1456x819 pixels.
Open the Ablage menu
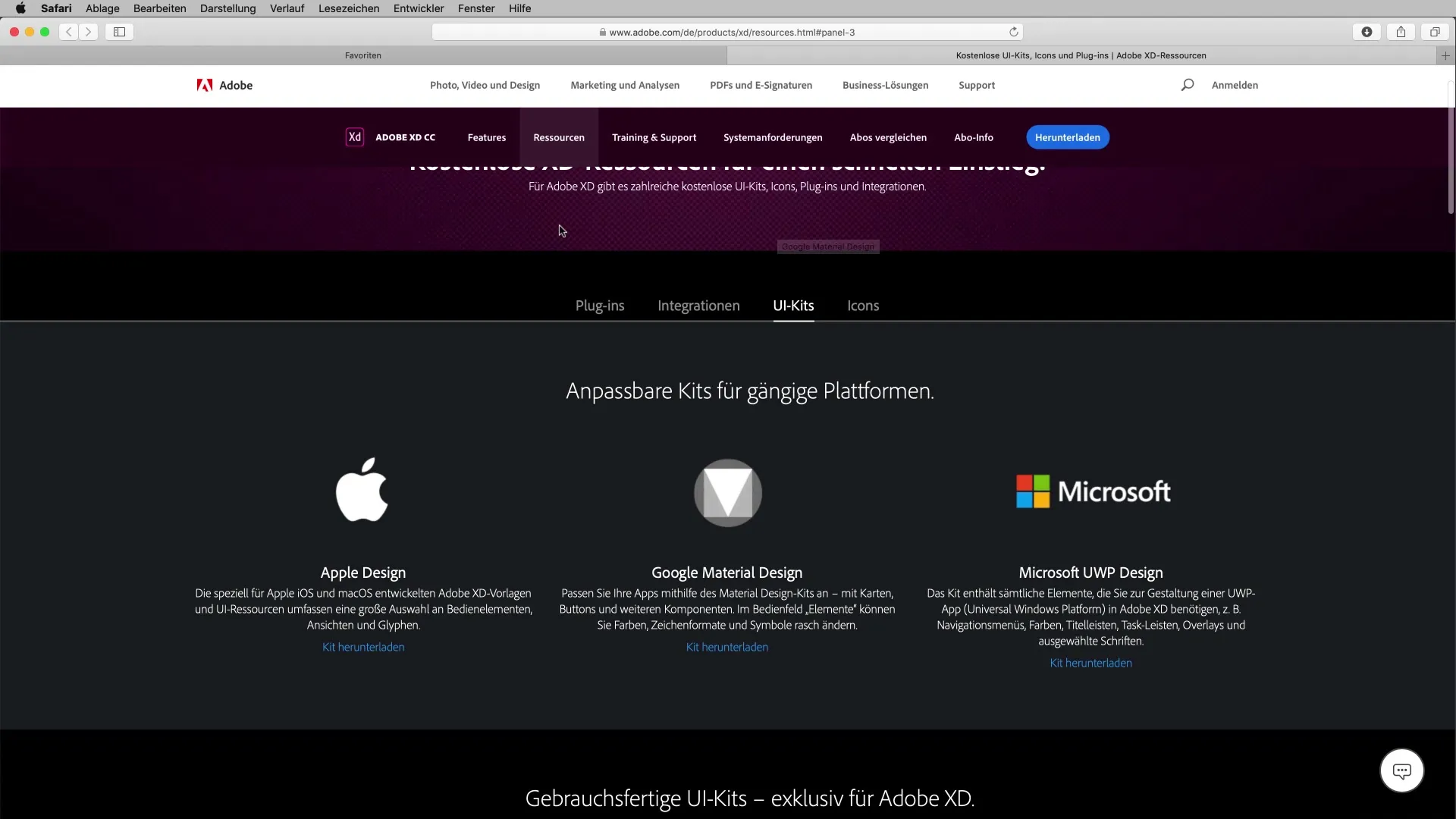(102, 8)
